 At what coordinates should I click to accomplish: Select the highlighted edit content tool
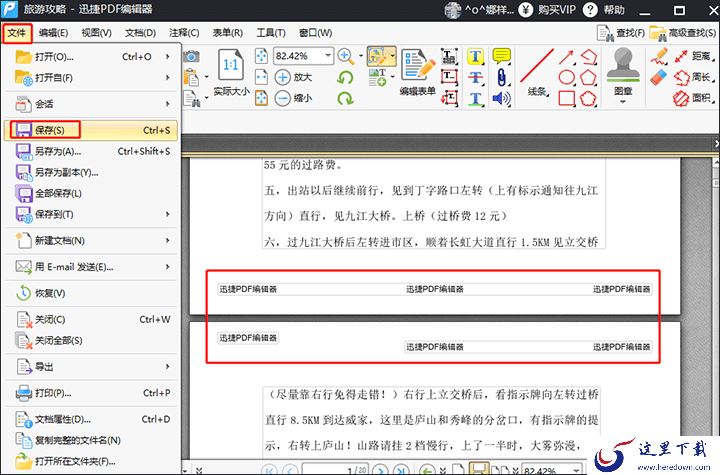pyautogui.click(x=378, y=57)
